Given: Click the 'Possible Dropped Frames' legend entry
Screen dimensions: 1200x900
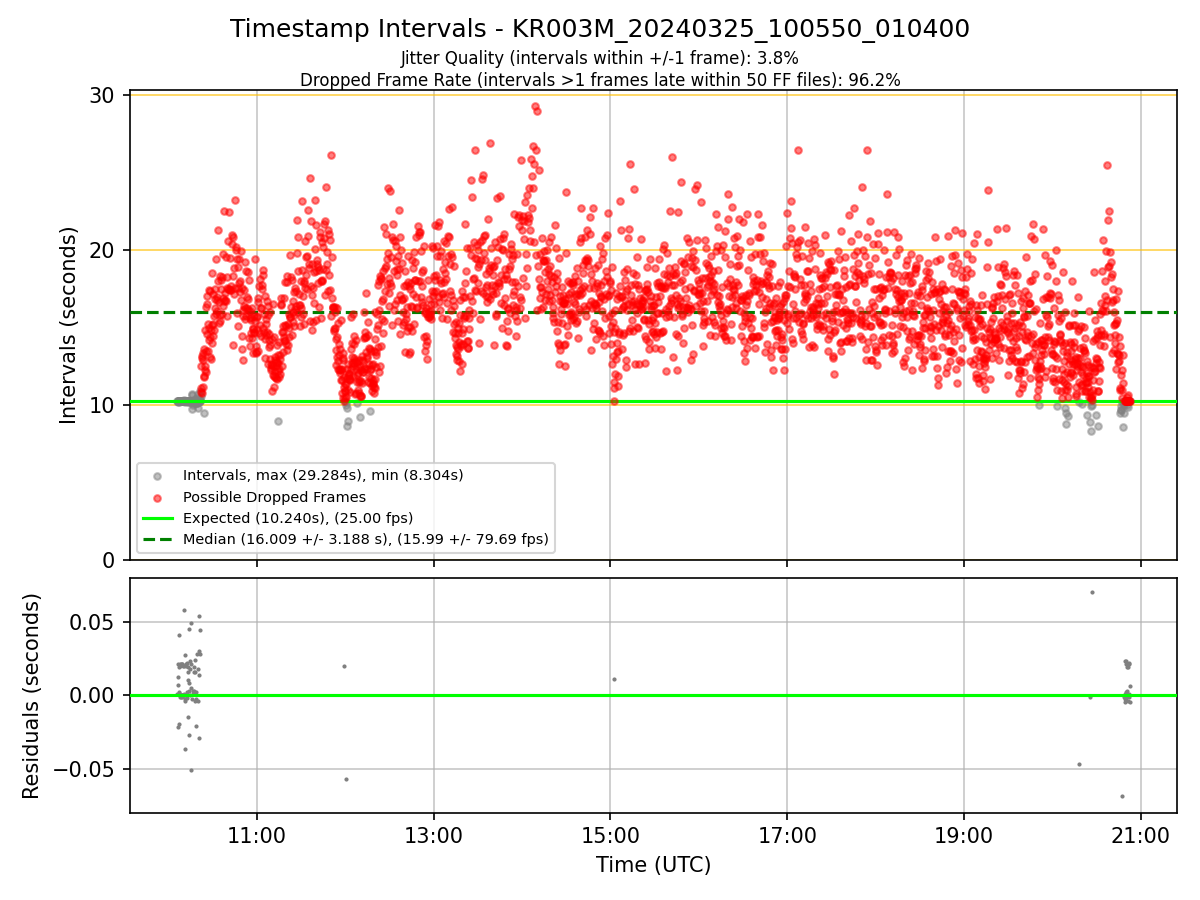Looking at the screenshot, I should (274, 497).
